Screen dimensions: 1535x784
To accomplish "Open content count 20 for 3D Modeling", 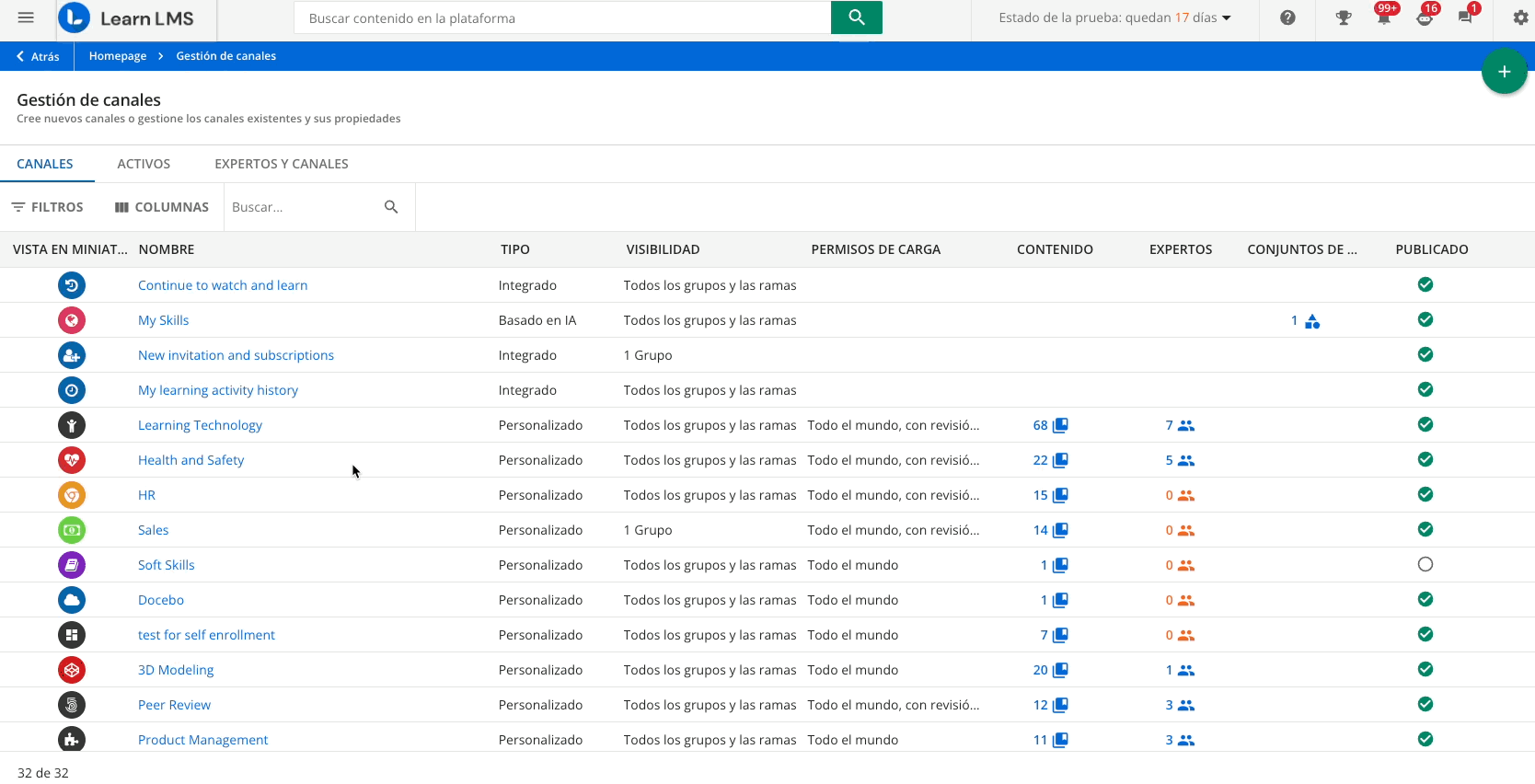I will point(1050,670).
